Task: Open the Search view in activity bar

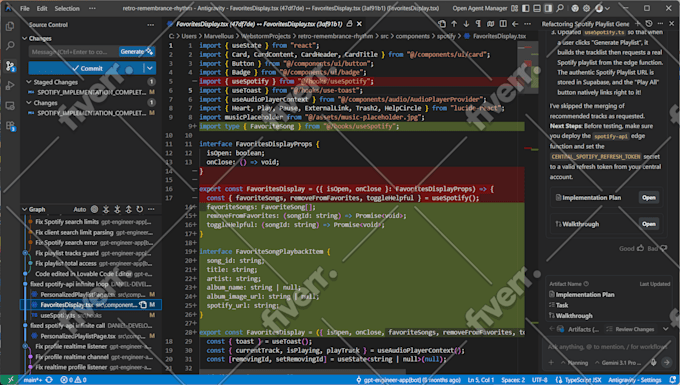Action: pos(10,46)
